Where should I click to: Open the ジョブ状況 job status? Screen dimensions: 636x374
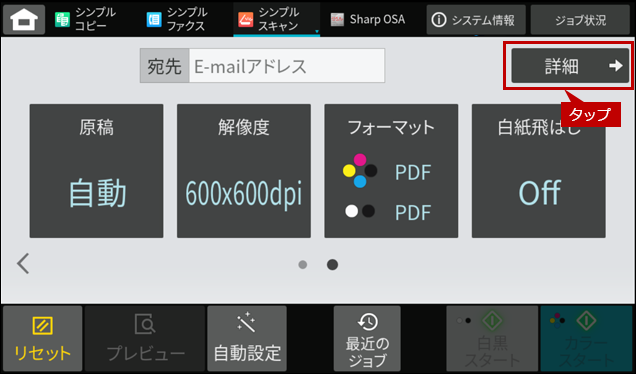click(x=580, y=19)
